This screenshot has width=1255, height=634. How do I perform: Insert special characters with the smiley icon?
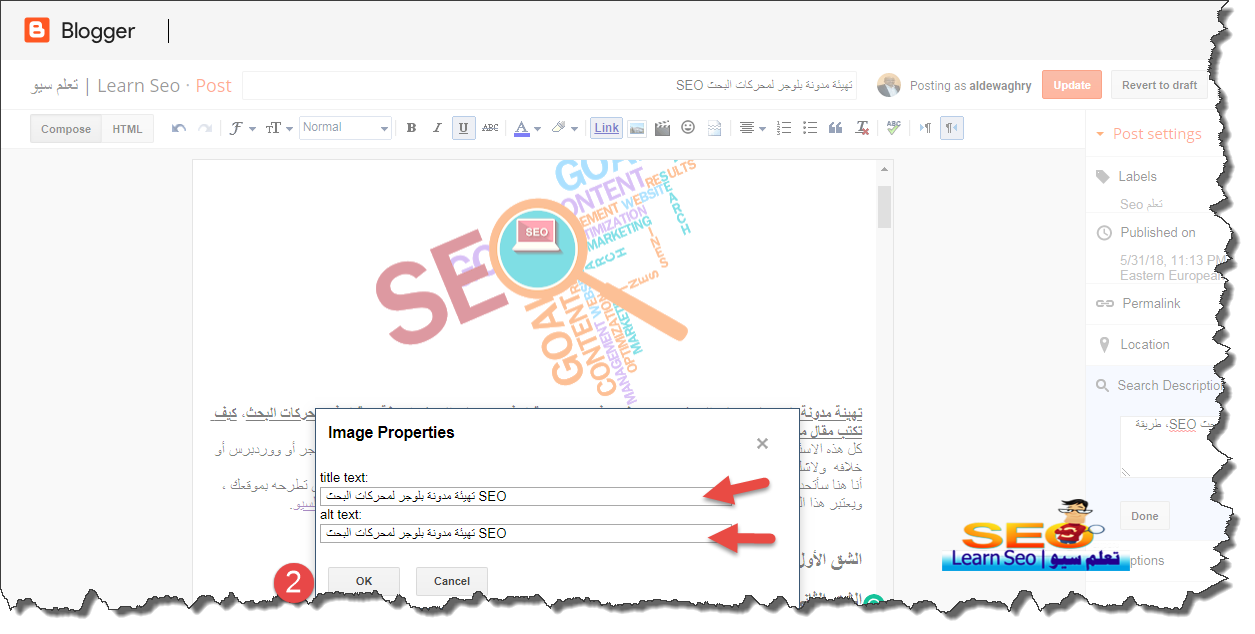point(688,128)
